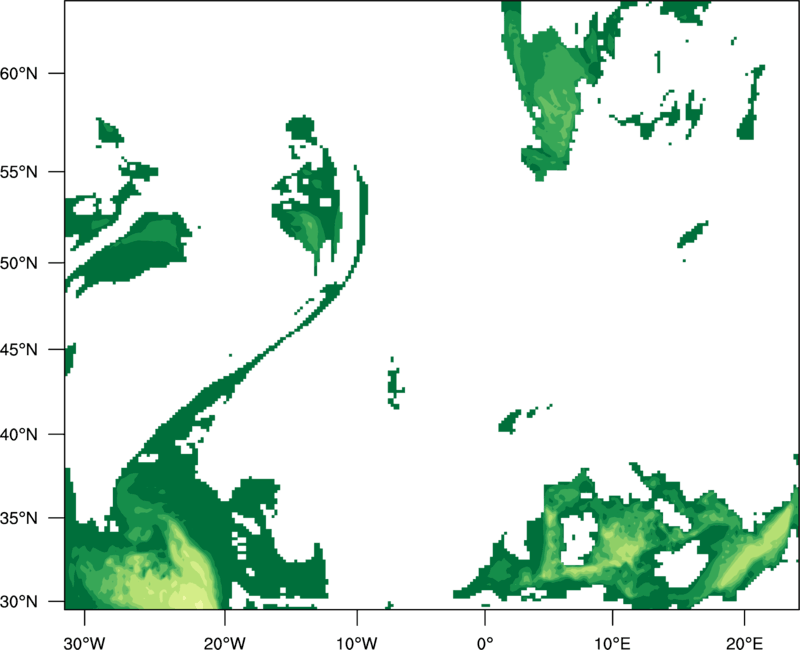Select the 10°E longitude axis label
The width and height of the screenshot is (800, 650).
point(612,643)
